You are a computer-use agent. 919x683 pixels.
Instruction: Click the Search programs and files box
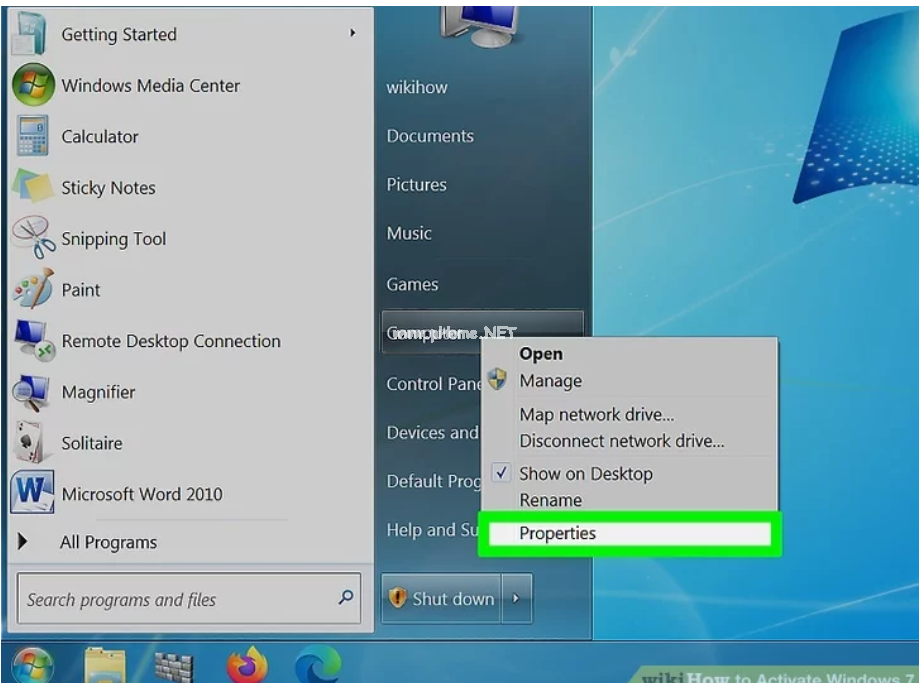175,600
